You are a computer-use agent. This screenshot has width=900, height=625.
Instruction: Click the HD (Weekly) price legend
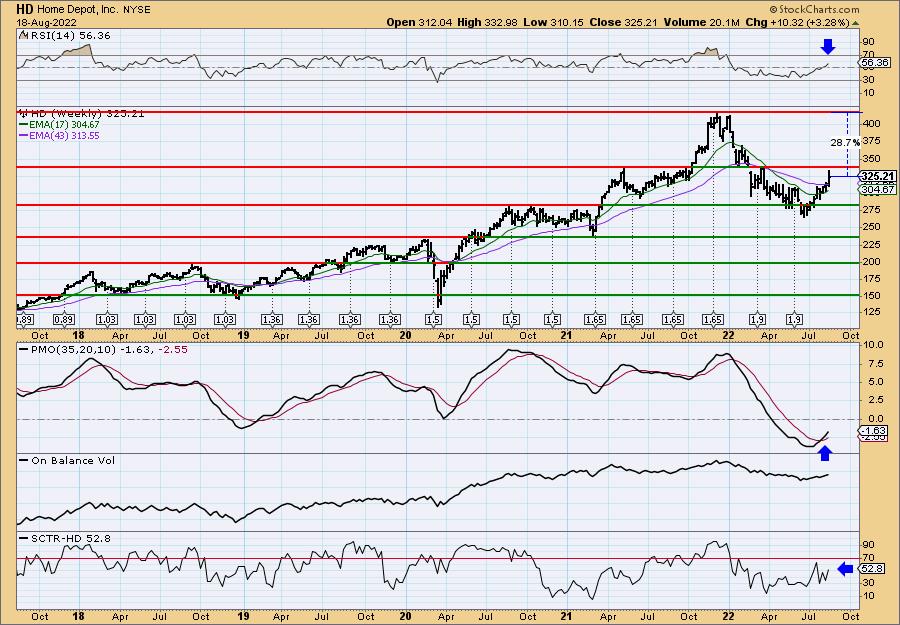(82, 114)
